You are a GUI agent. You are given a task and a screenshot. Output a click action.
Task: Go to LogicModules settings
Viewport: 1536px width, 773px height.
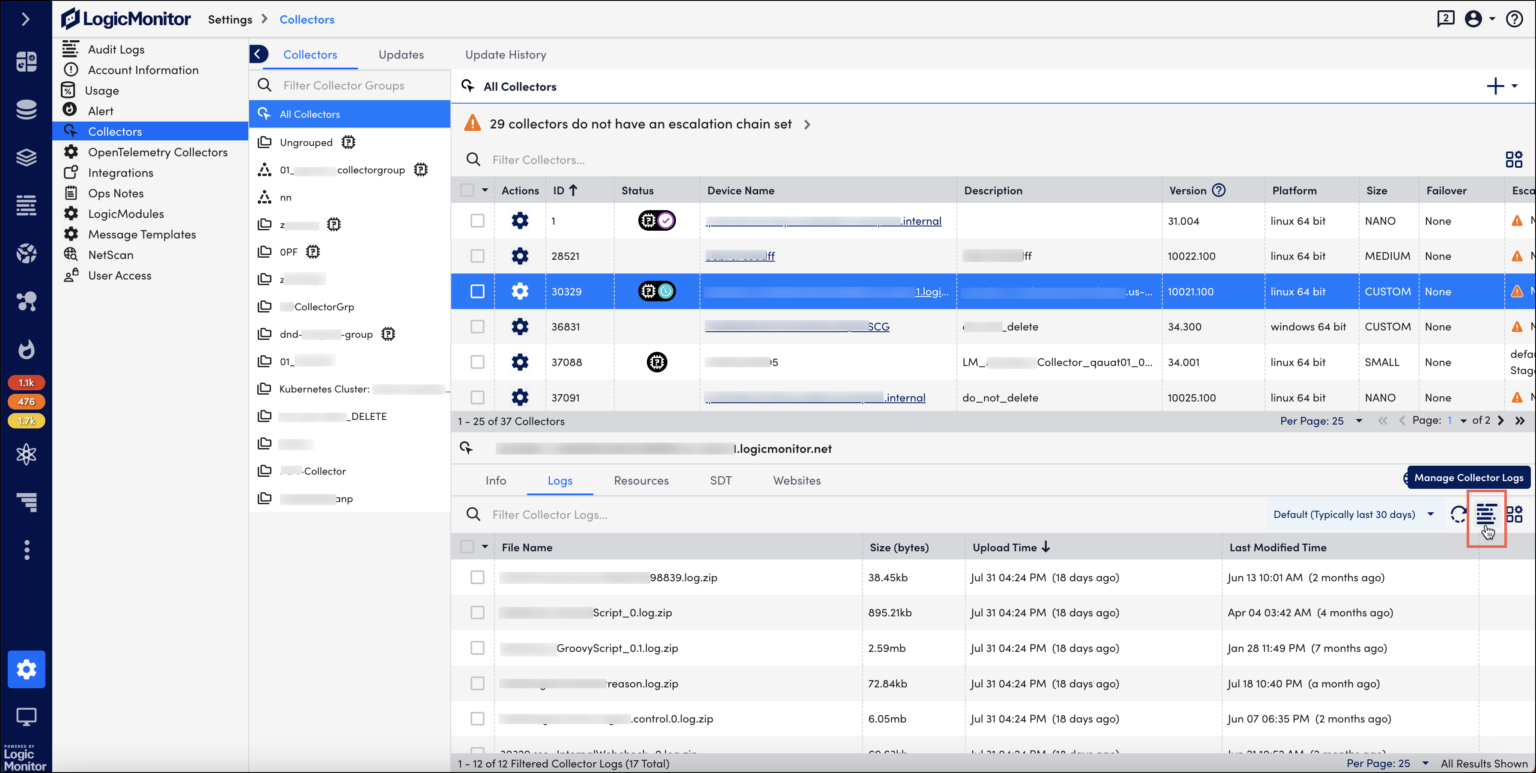[x=126, y=214]
